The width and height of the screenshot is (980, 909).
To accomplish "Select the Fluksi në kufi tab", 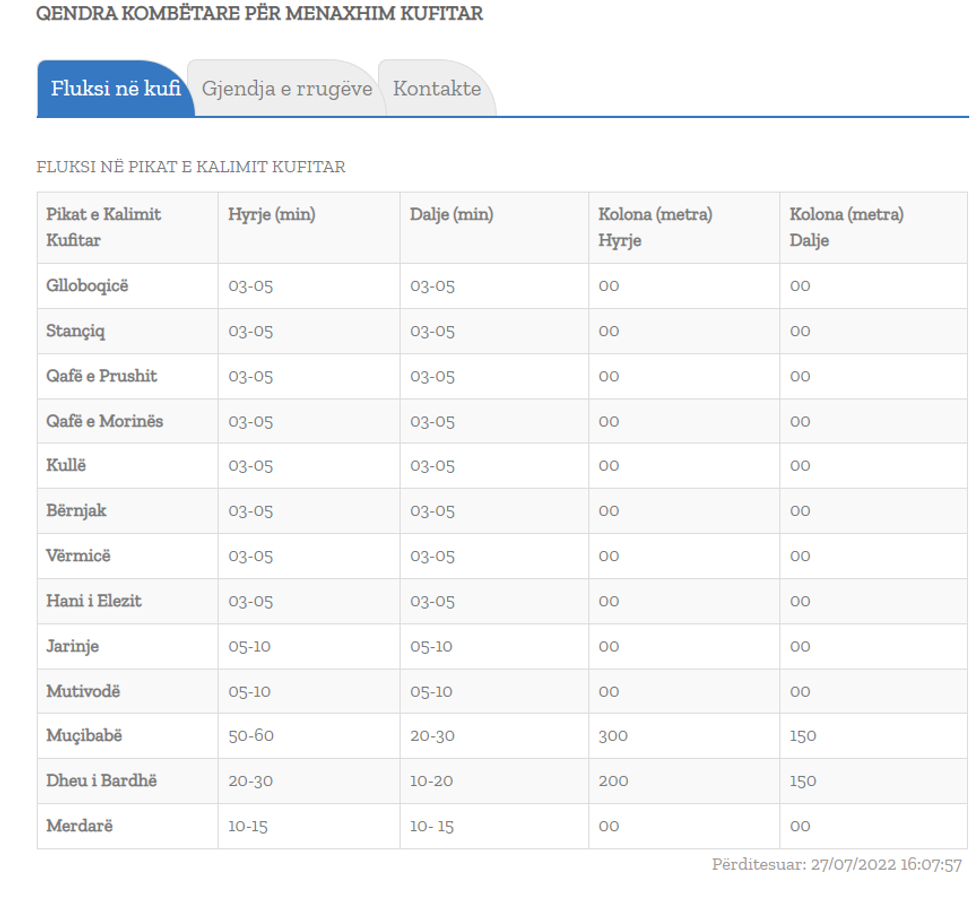I will 115,89.
